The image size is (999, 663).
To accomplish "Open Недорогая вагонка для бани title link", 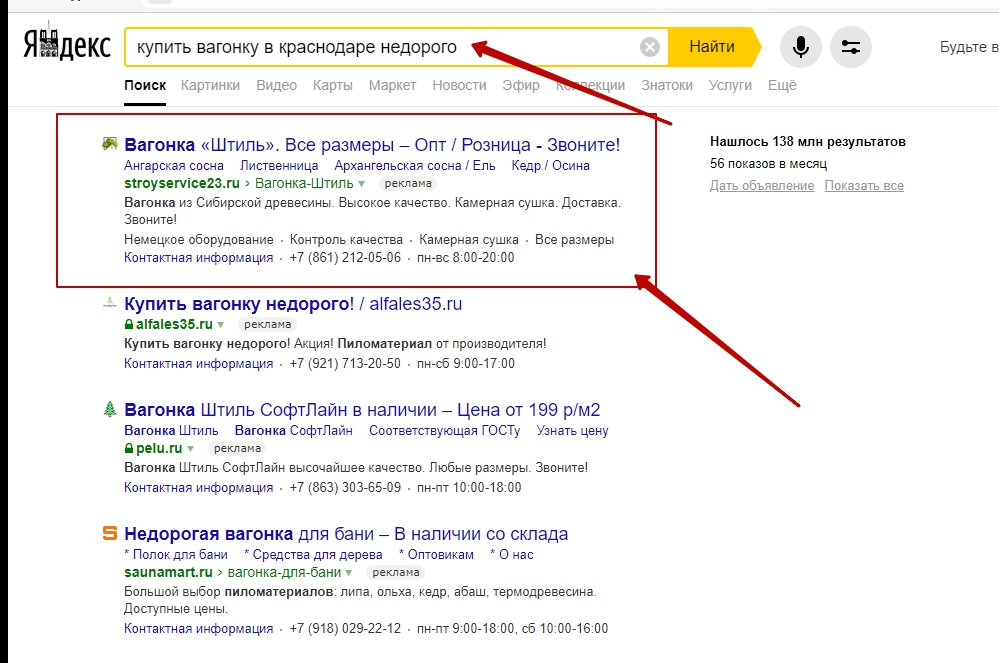I will (346, 534).
